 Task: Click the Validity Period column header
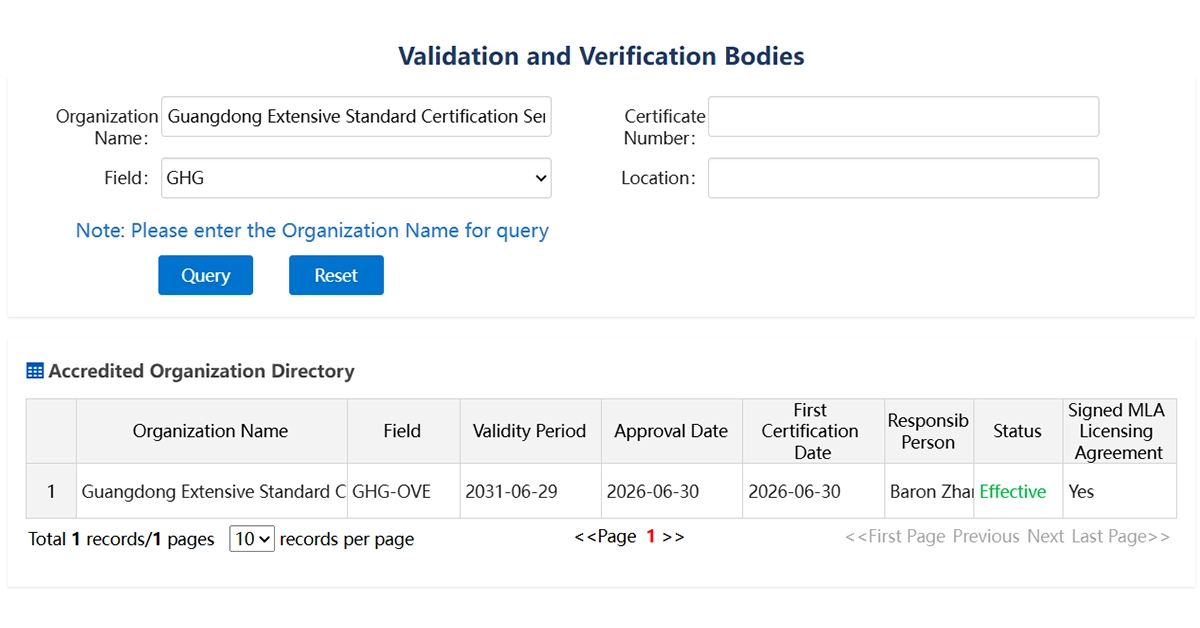530,431
